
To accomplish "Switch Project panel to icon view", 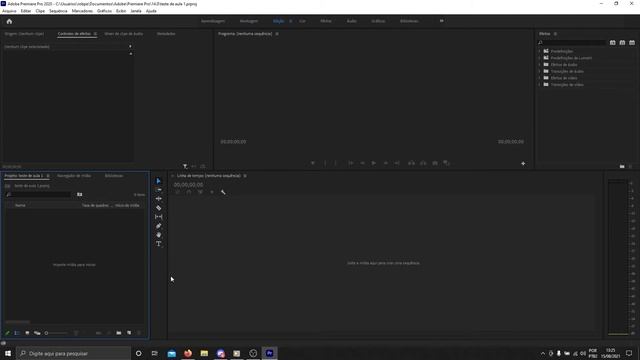I will click(x=27, y=333).
